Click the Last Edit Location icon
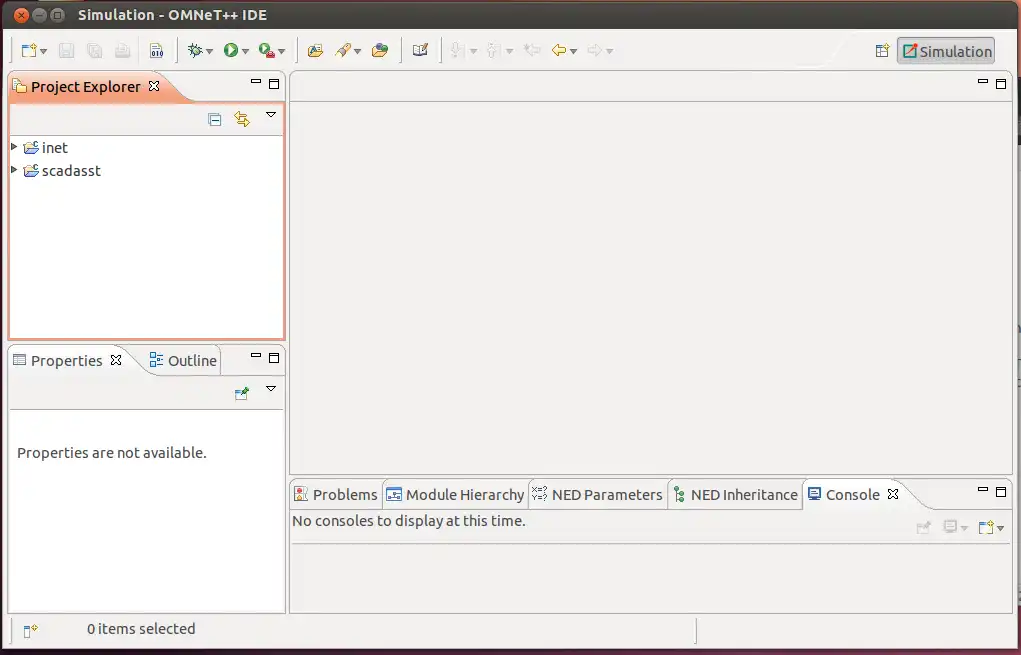Image resolution: width=1021 pixels, height=655 pixels. click(532, 50)
